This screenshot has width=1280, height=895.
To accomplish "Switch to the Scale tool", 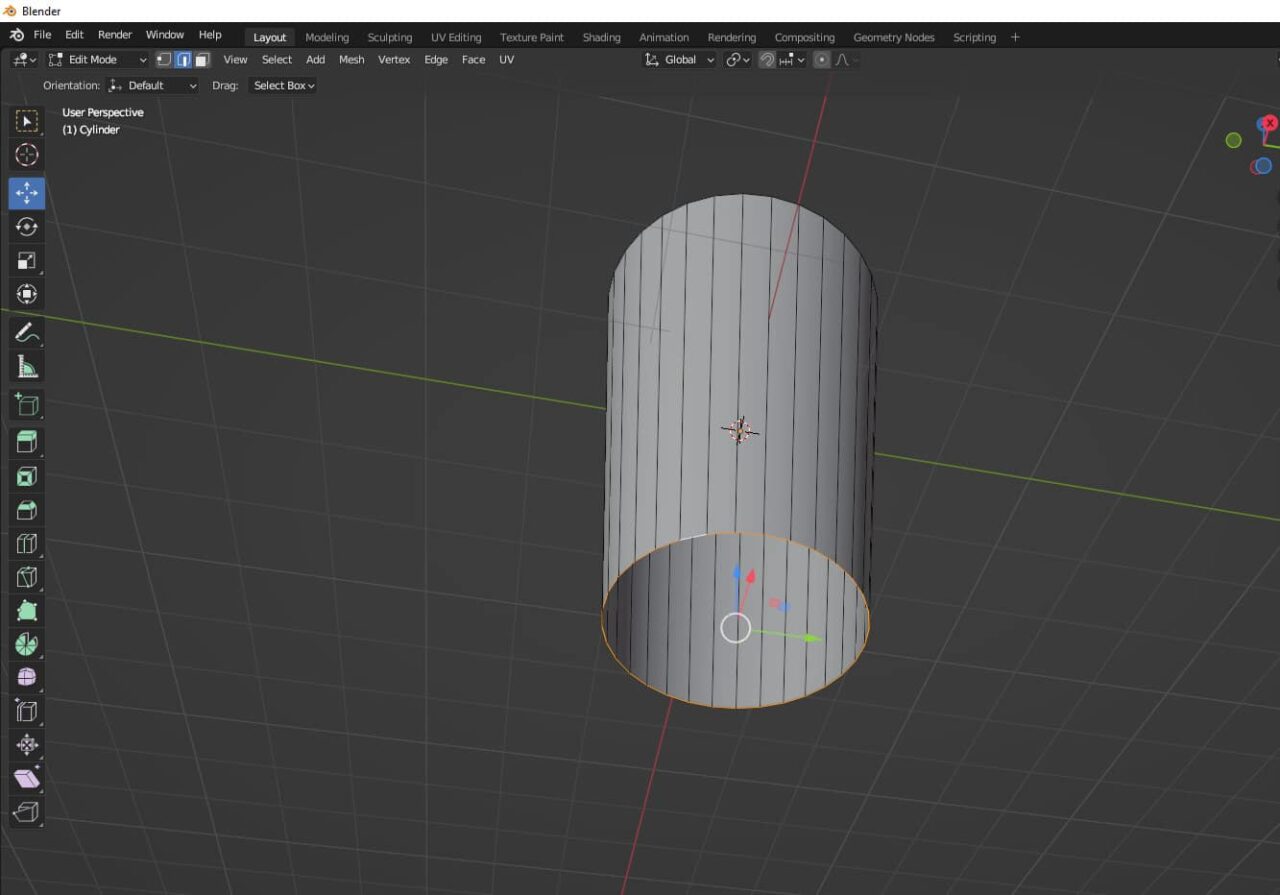I will (x=26, y=260).
